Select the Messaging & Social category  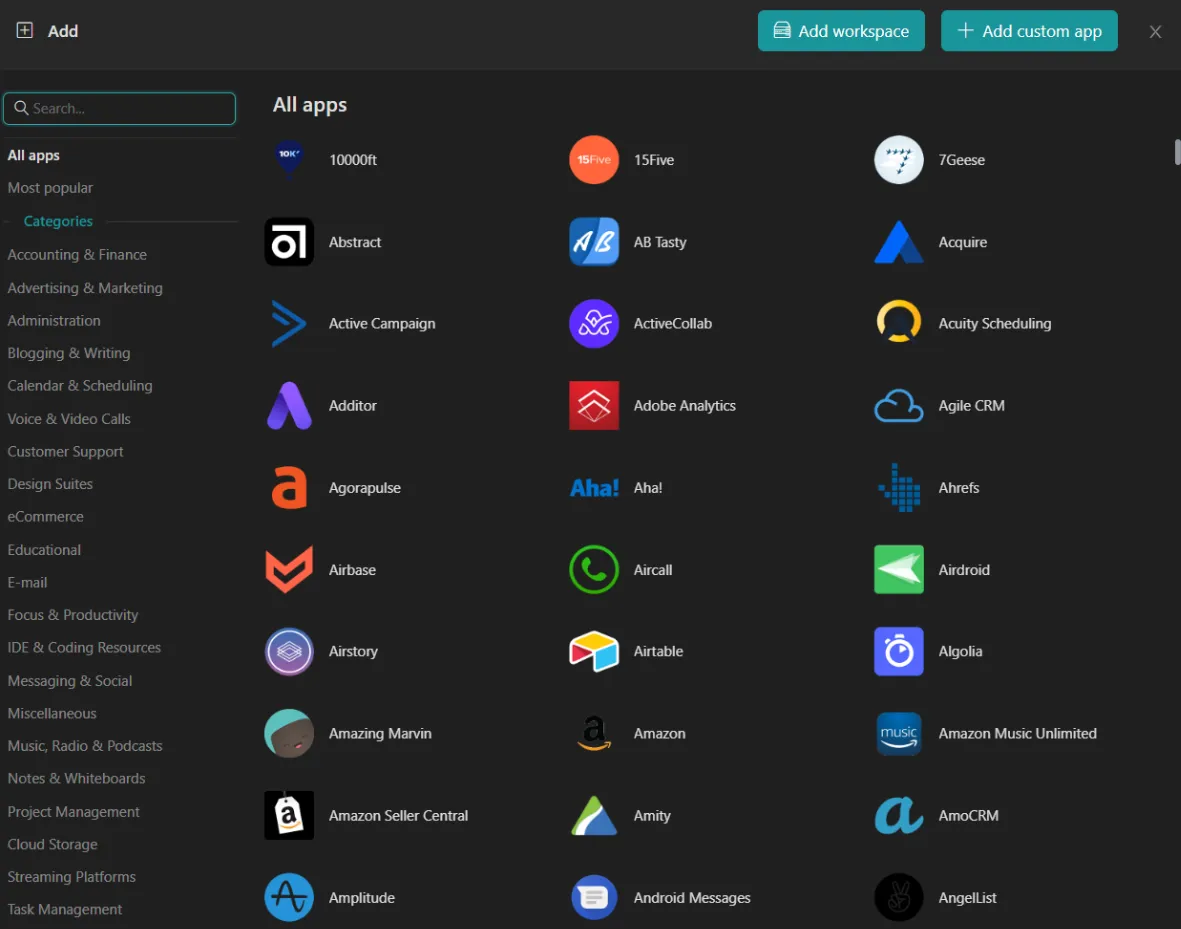click(70, 680)
